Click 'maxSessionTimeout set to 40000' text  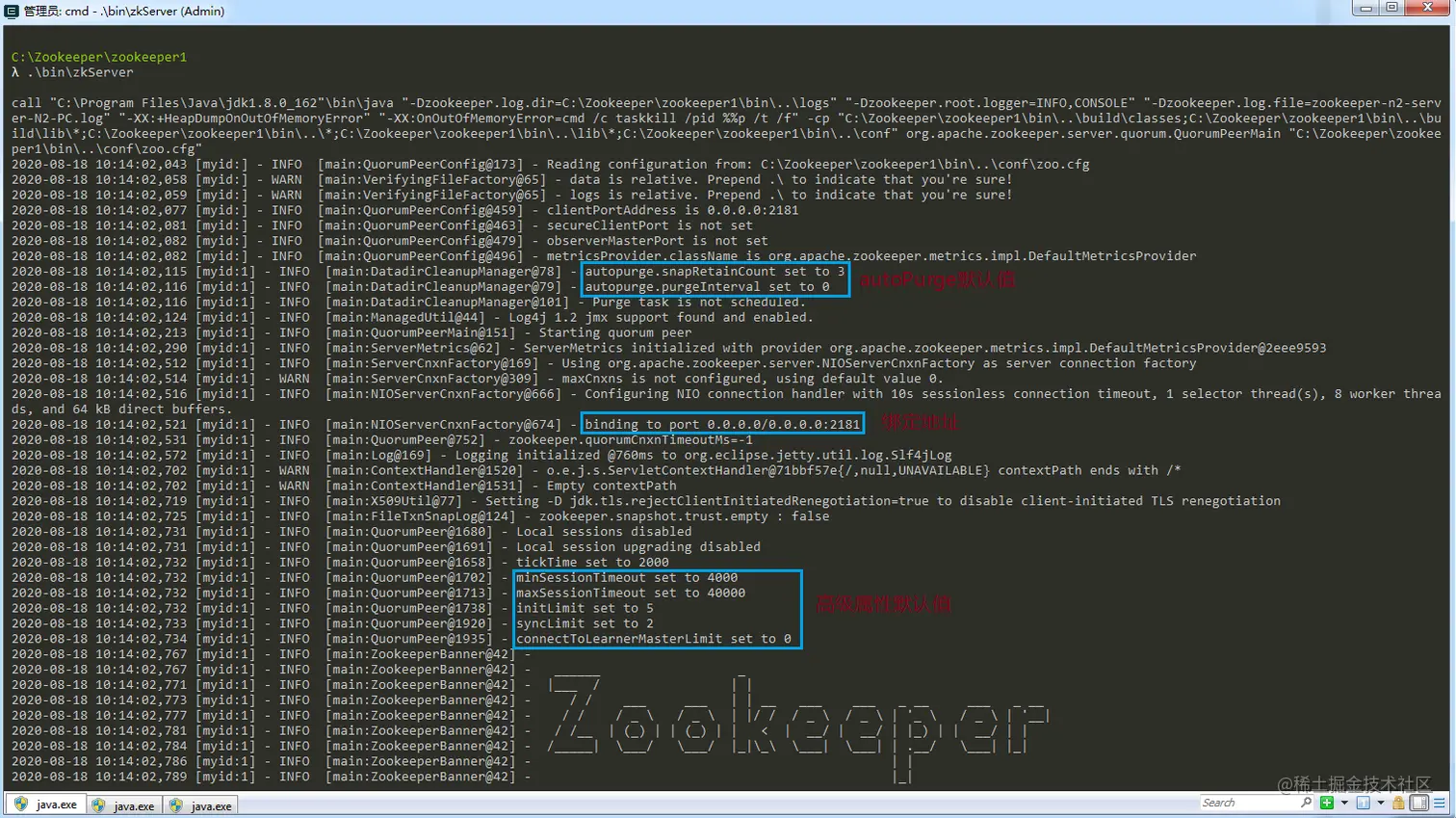[x=631, y=594]
